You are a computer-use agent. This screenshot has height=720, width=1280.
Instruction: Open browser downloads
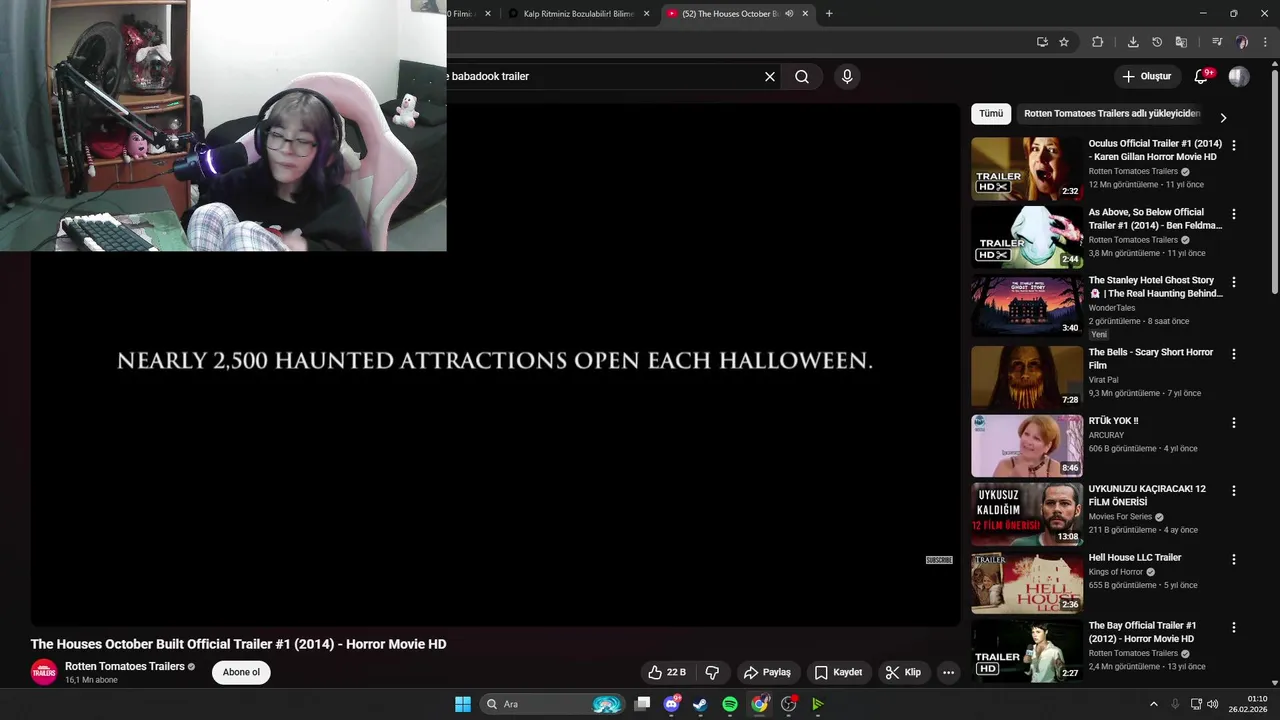(1133, 42)
